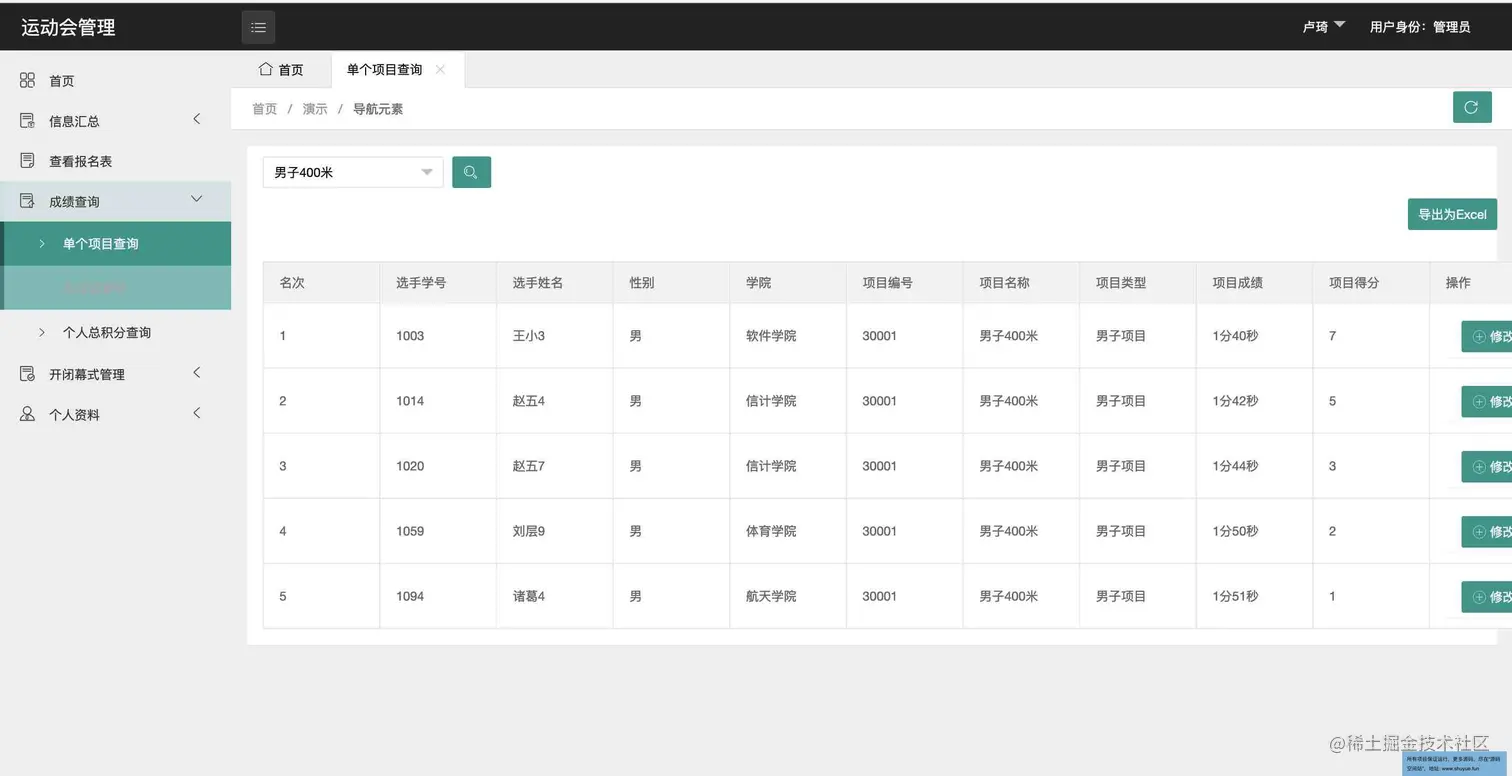Click 修改 button for 赵五7
This screenshot has width=1512, height=776.
[x=1487, y=467]
